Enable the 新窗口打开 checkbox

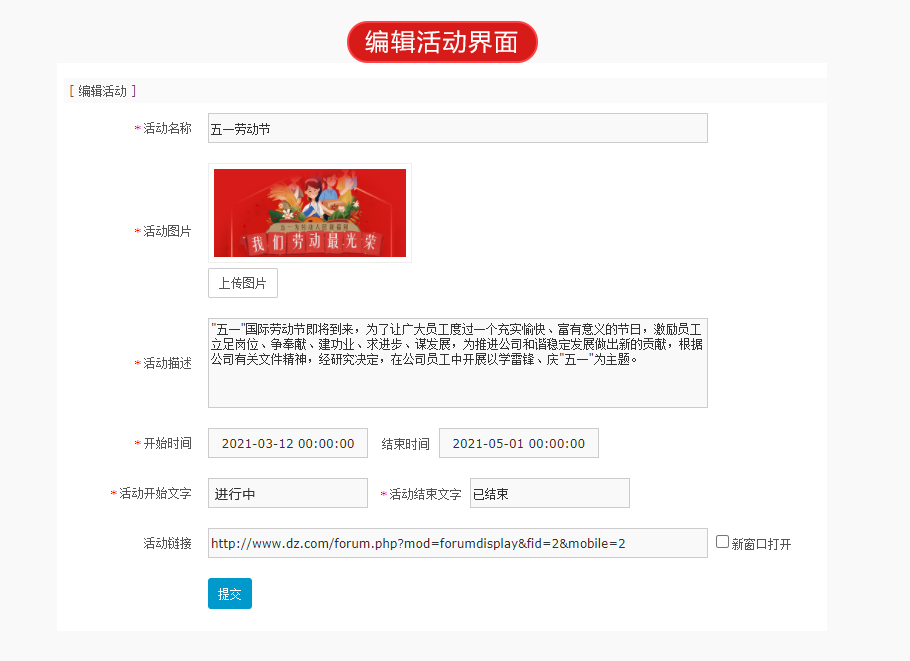tap(722, 541)
